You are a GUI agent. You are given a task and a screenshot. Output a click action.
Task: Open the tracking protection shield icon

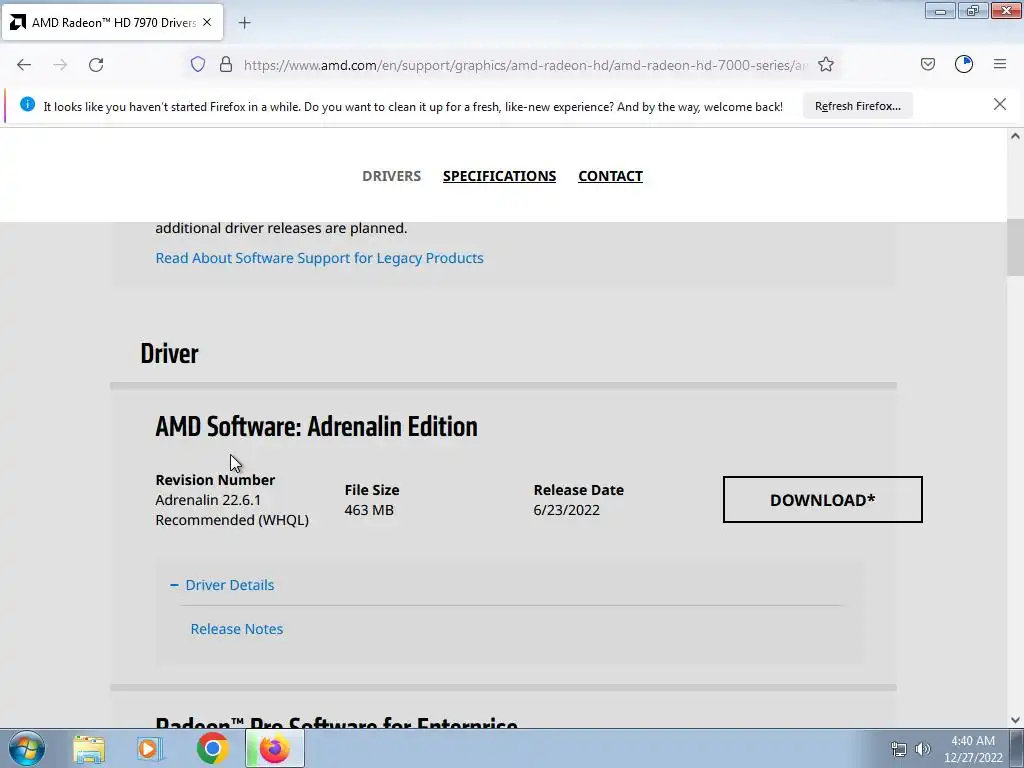(x=198, y=64)
